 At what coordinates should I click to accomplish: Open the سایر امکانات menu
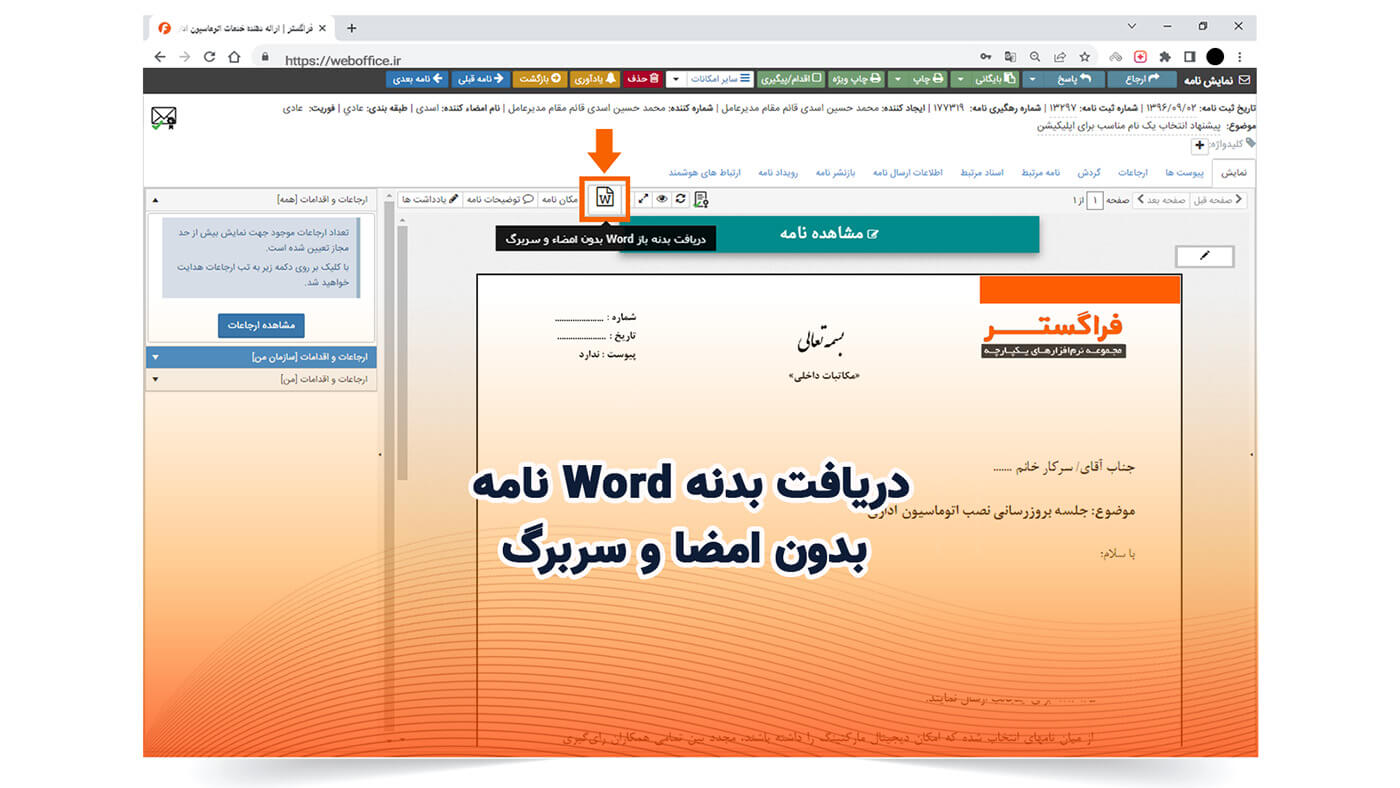click(x=710, y=80)
